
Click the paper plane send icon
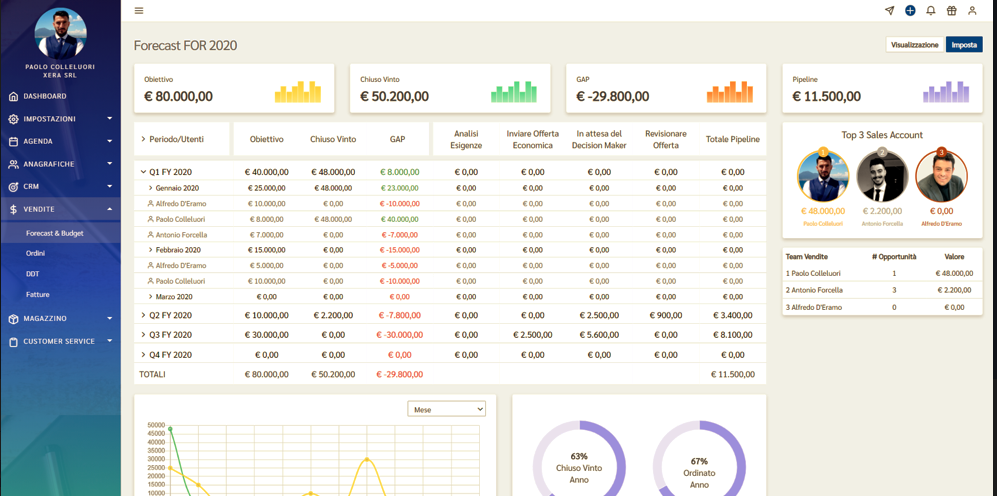(x=889, y=11)
